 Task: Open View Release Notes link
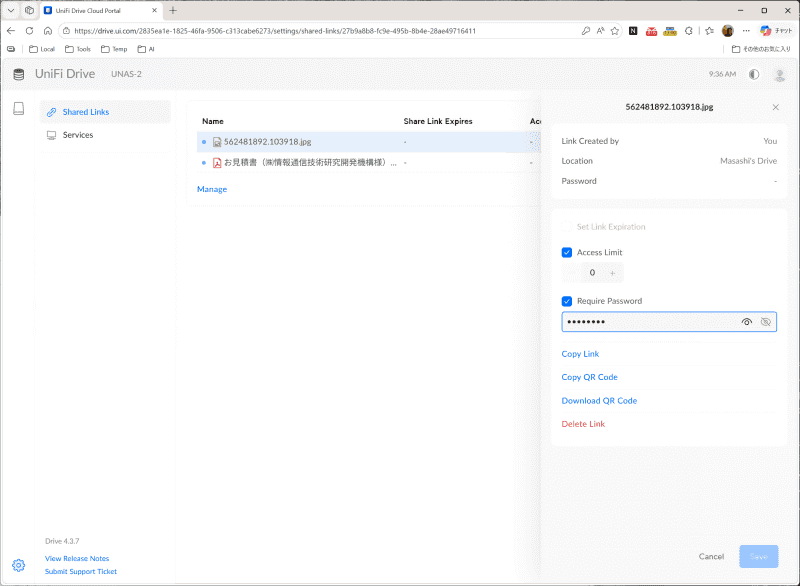pyautogui.click(x=77, y=559)
